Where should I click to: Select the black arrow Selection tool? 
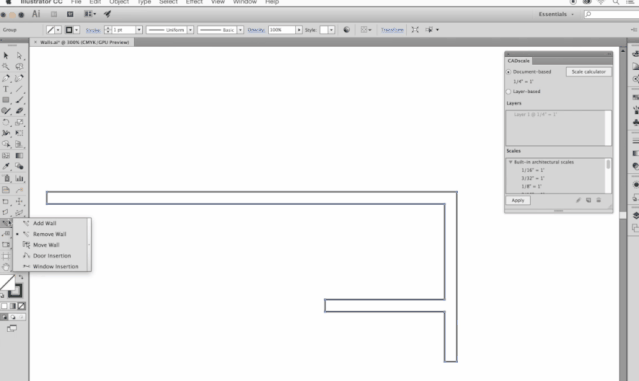pyautogui.click(x=6, y=55)
